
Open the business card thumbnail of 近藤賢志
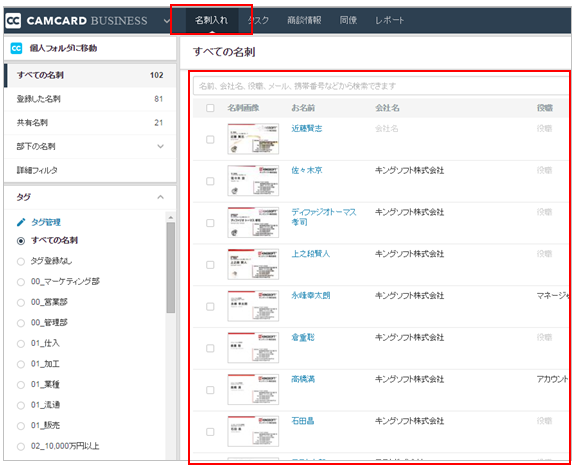pyautogui.click(x=253, y=139)
